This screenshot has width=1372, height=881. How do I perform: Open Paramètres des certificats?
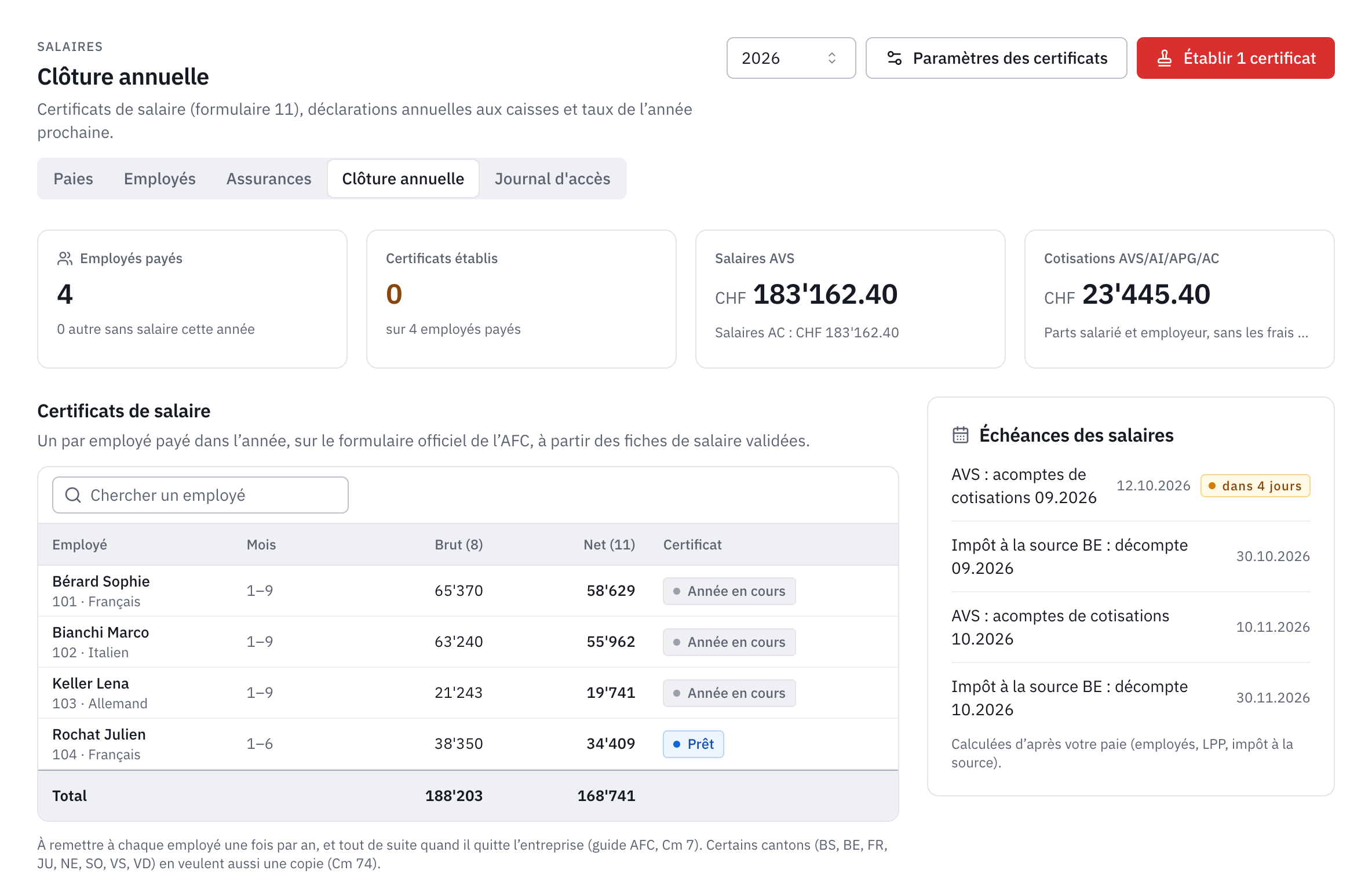coord(996,58)
